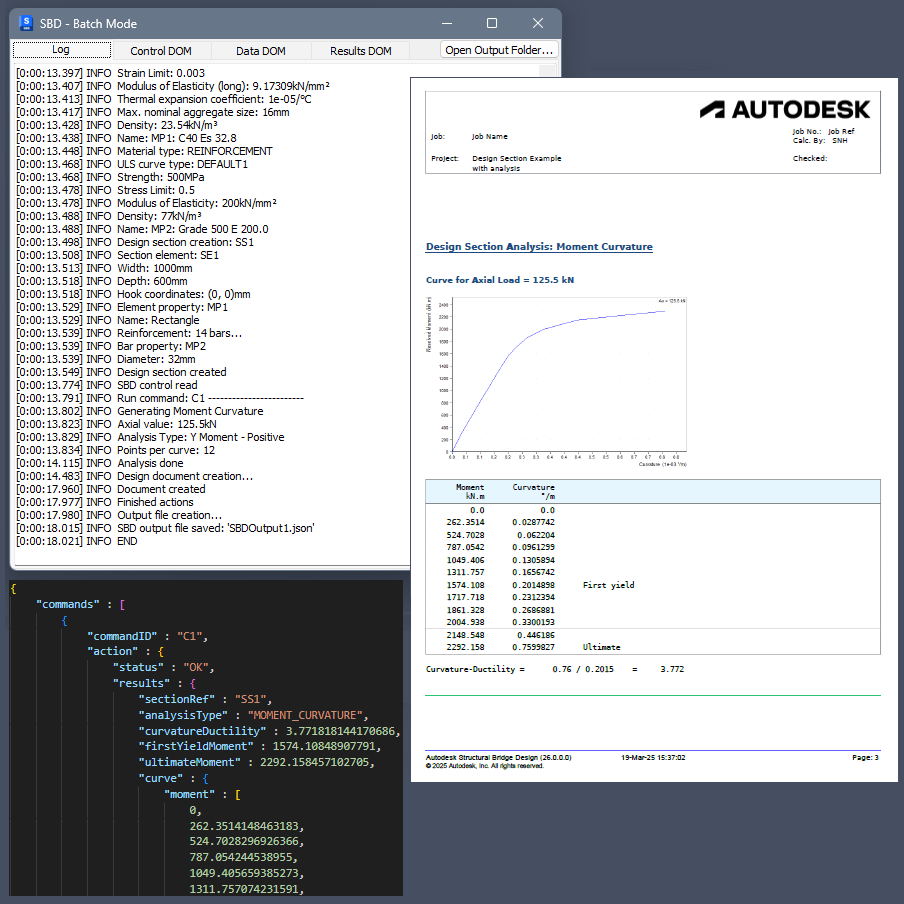904x904 pixels.
Task: Click the "commandID" key in JSON
Action: pos(122,636)
